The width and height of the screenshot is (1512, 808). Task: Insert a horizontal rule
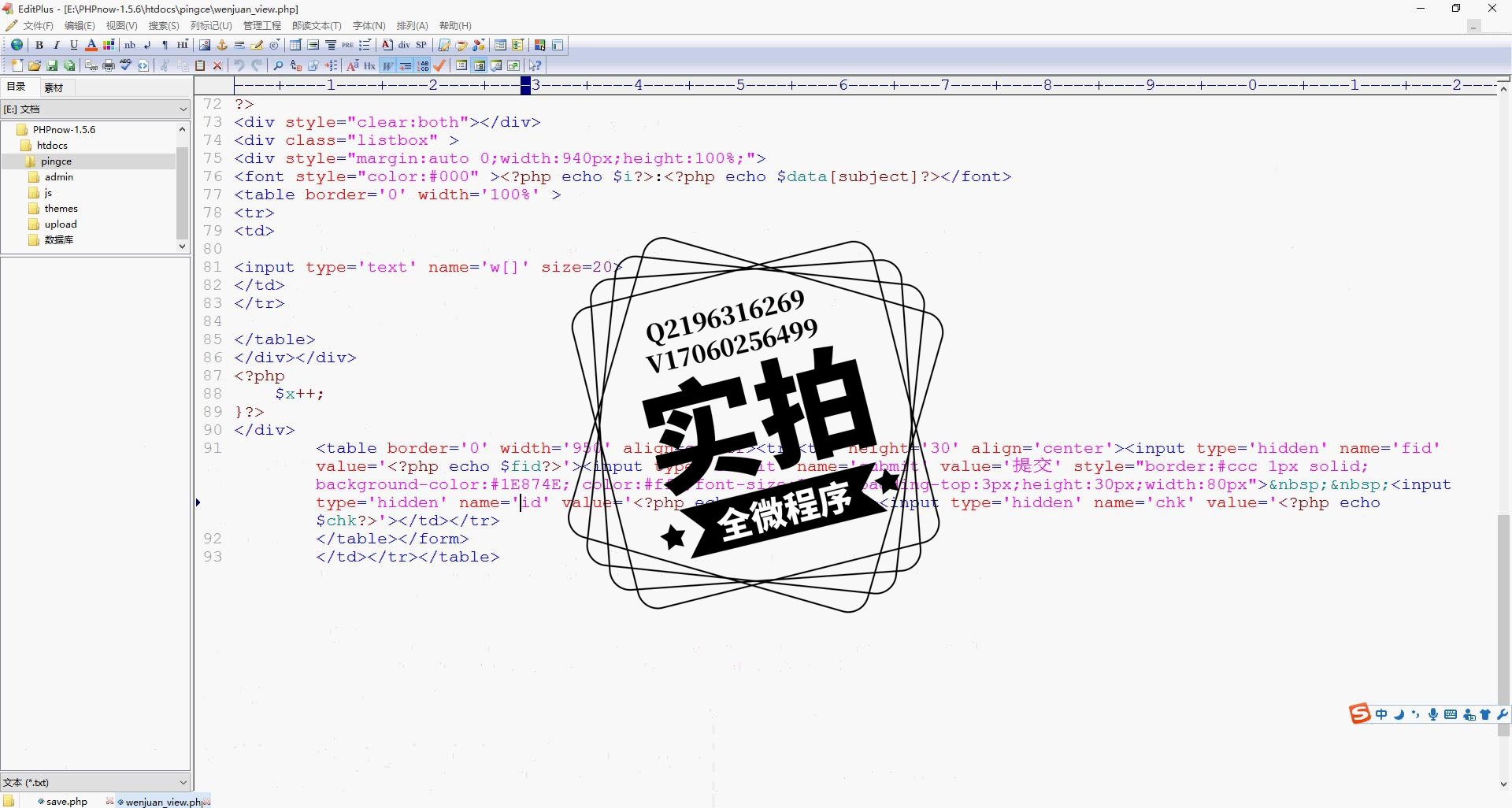(x=239, y=45)
